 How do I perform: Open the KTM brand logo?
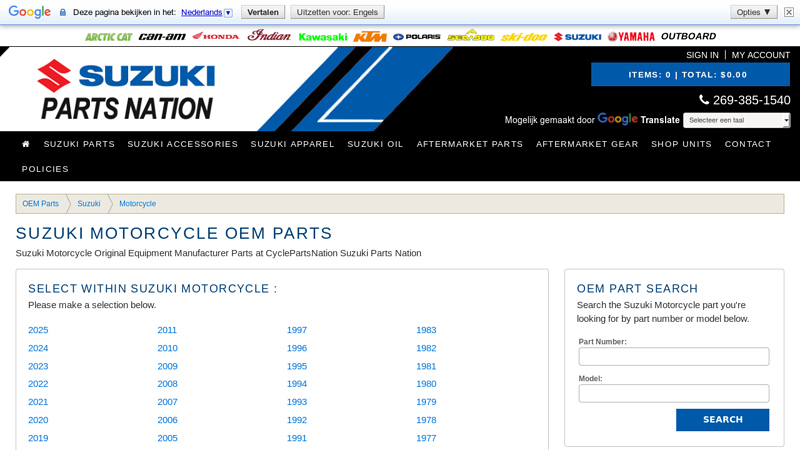pos(370,37)
